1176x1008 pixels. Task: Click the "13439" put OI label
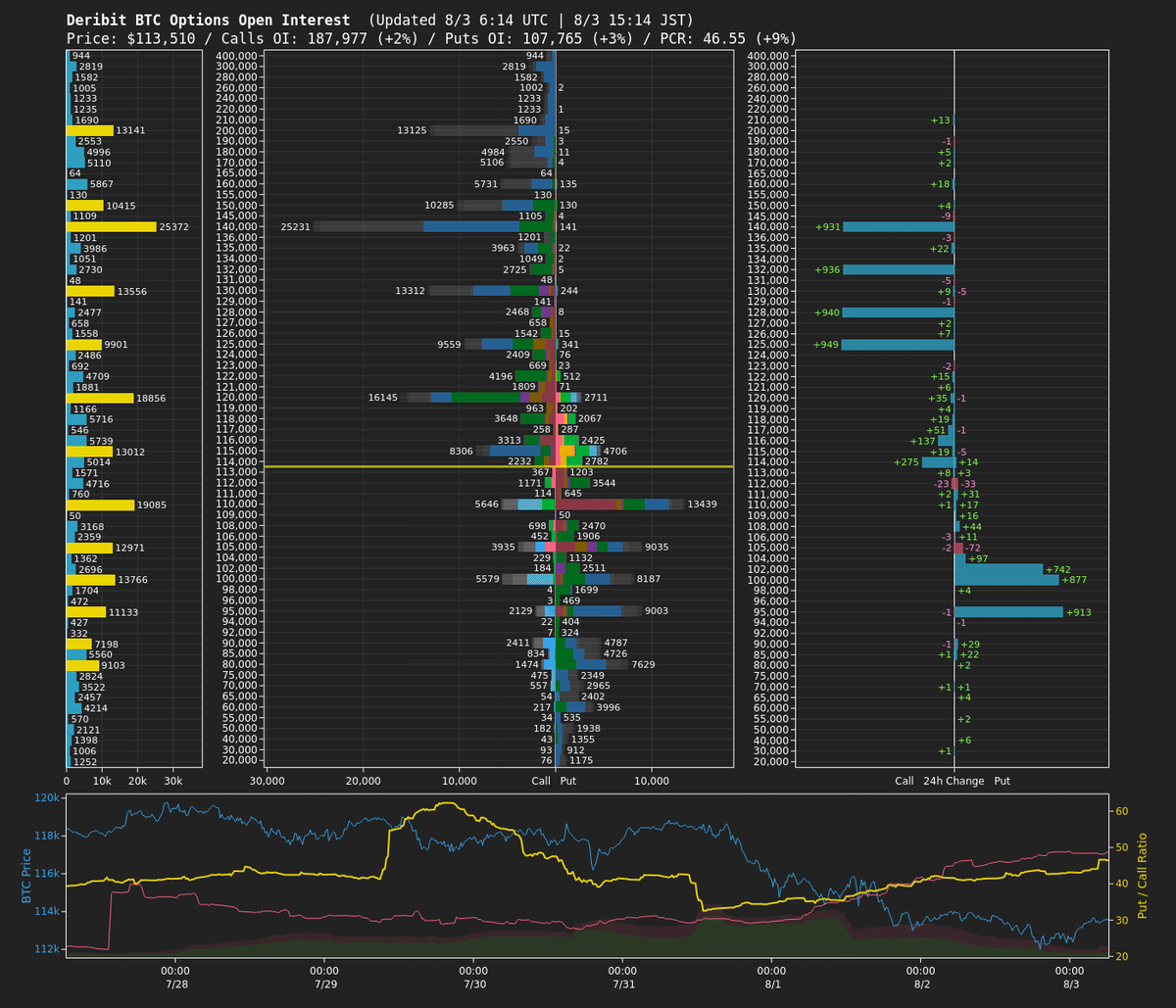703,504
